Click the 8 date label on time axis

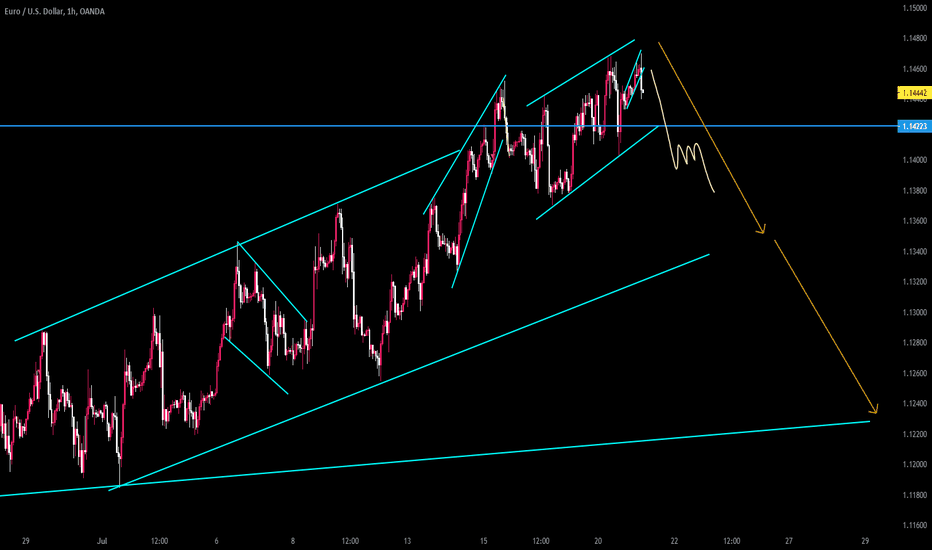pos(293,541)
